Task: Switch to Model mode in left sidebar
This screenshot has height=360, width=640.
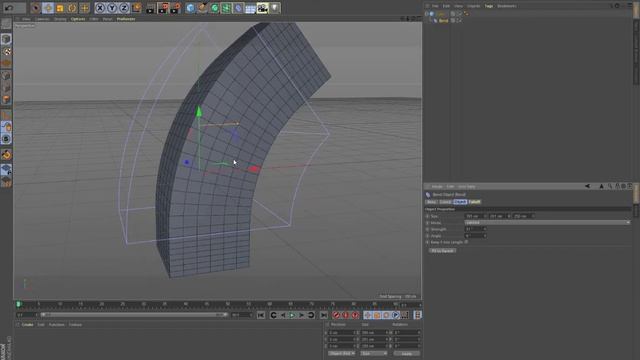Action: coord(6,39)
